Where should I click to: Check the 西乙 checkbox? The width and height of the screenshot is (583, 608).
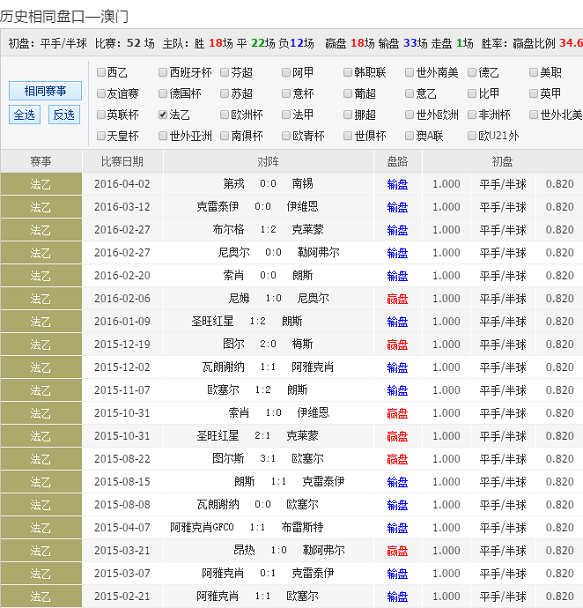point(101,73)
